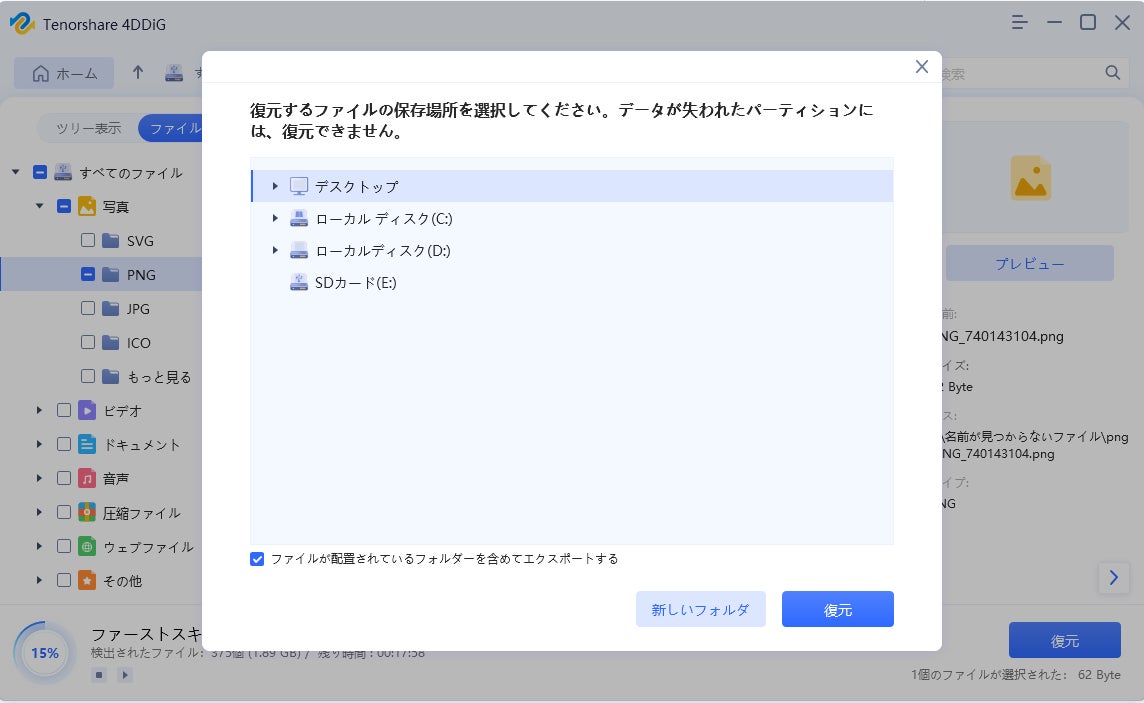Click the ホーム button
Viewport: 1144px width, 703px height.
point(65,73)
